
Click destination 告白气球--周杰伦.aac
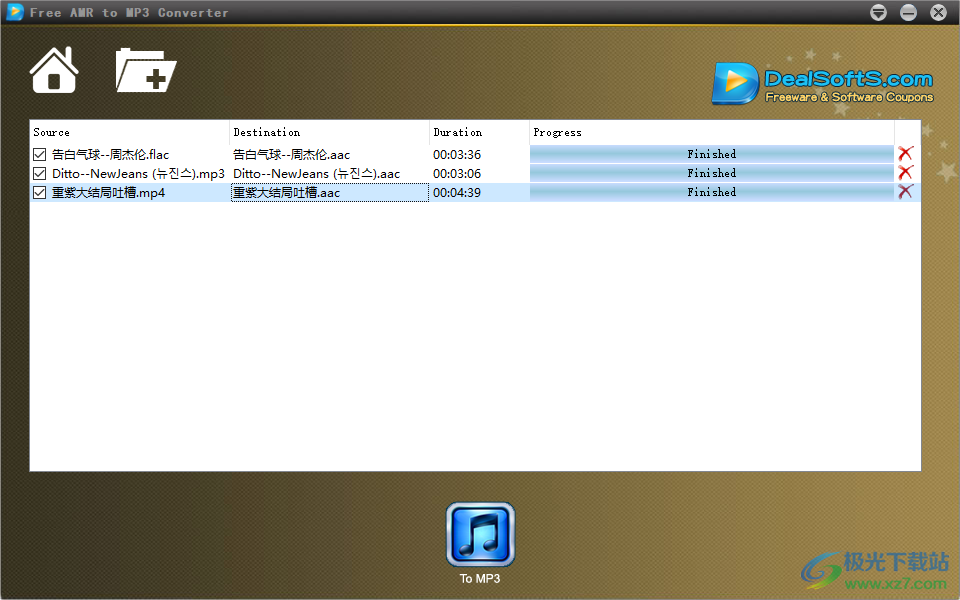tap(291, 154)
